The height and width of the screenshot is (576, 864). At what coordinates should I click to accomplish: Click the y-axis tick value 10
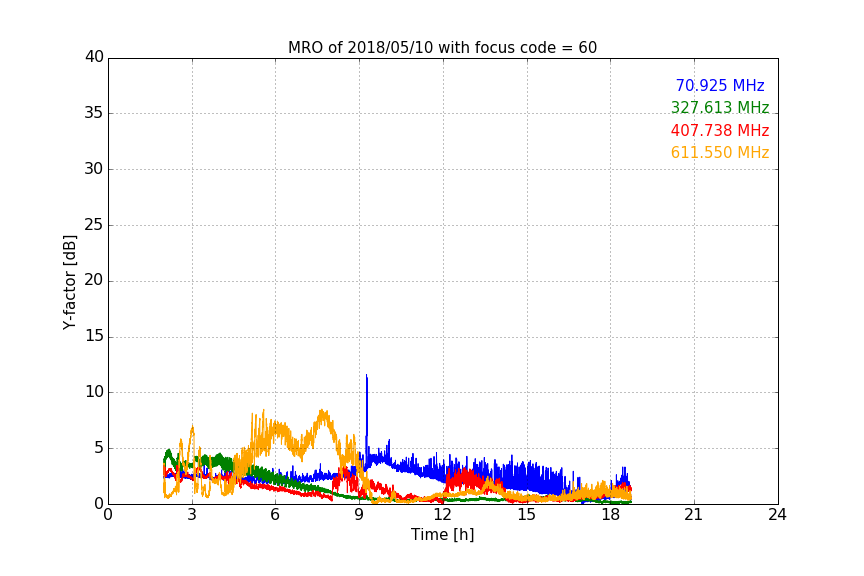pyautogui.click(x=94, y=392)
